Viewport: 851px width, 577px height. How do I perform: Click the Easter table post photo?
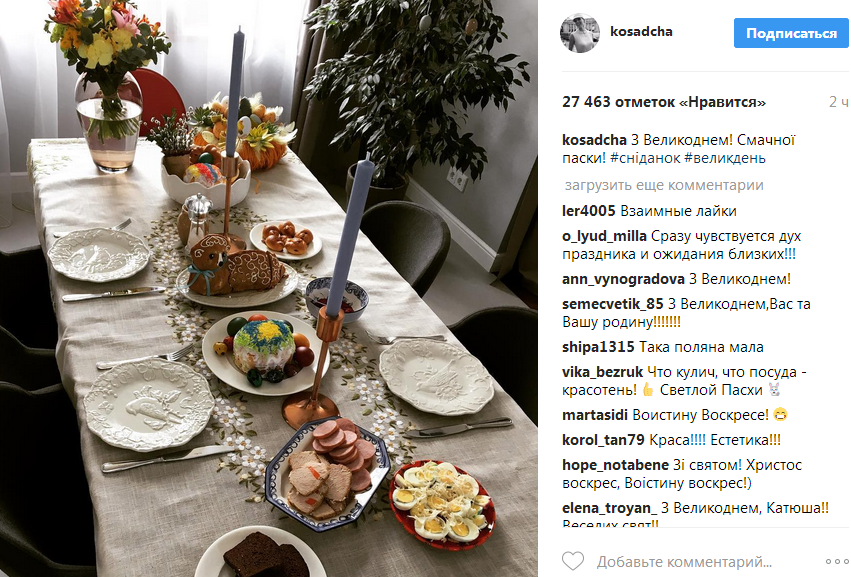pos(269,288)
